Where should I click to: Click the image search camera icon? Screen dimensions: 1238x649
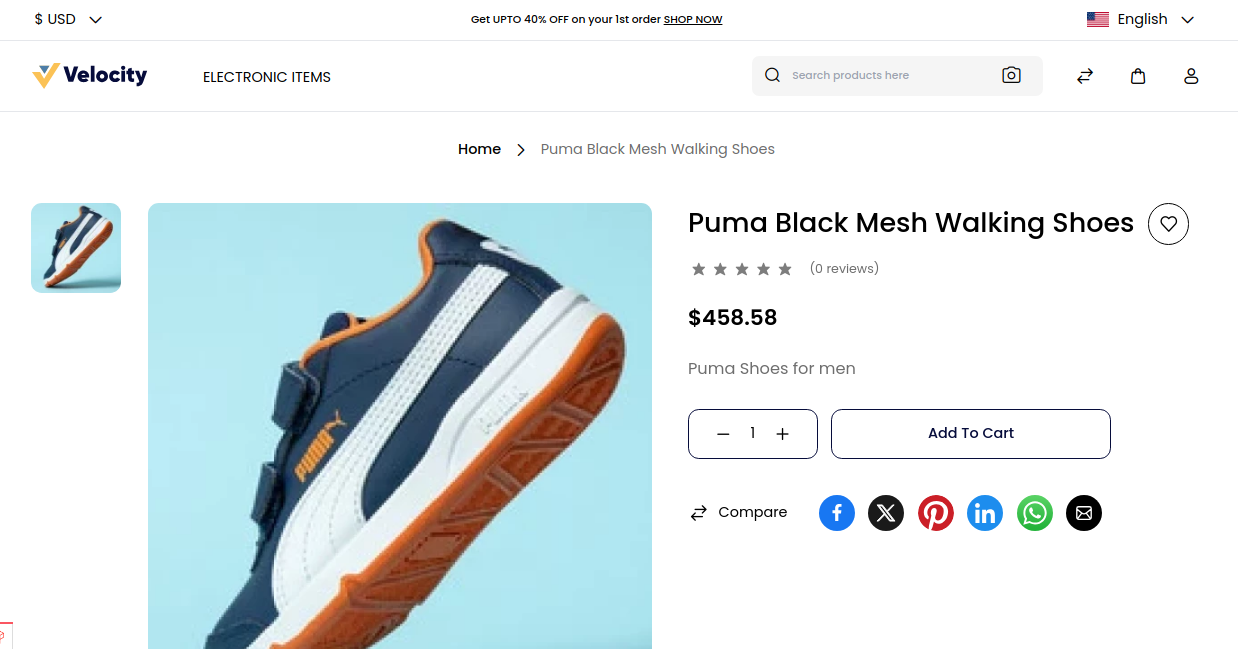tap(1011, 75)
